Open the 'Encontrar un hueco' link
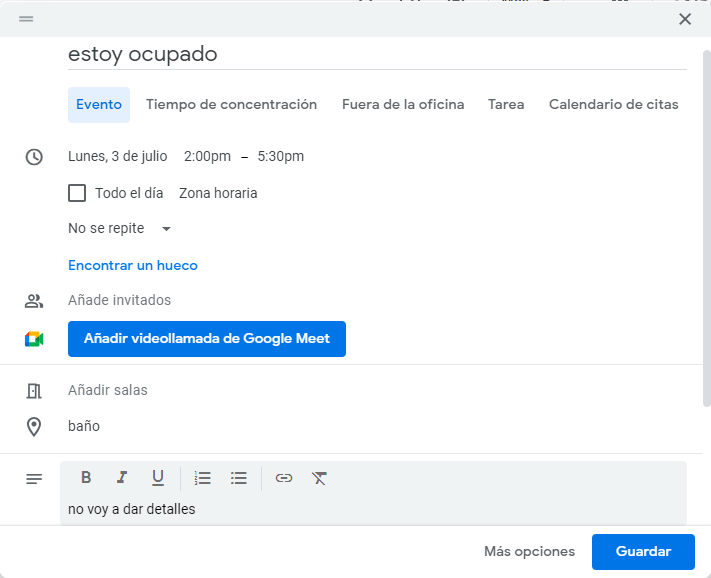The width and height of the screenshot is (711, 578). click(133, 266)
